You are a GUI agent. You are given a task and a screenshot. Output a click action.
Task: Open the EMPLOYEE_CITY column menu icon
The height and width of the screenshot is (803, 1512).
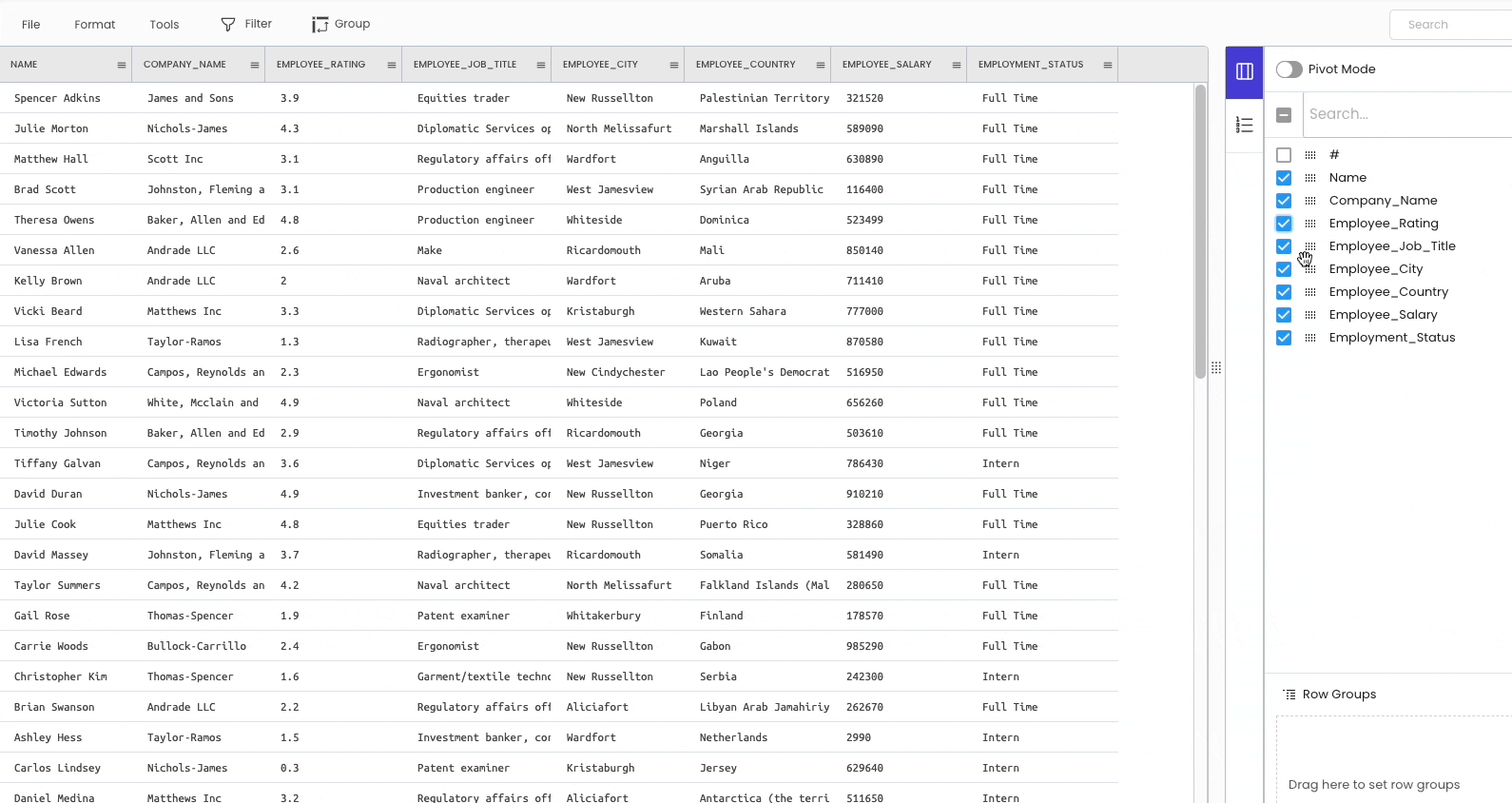pos(673,65)
